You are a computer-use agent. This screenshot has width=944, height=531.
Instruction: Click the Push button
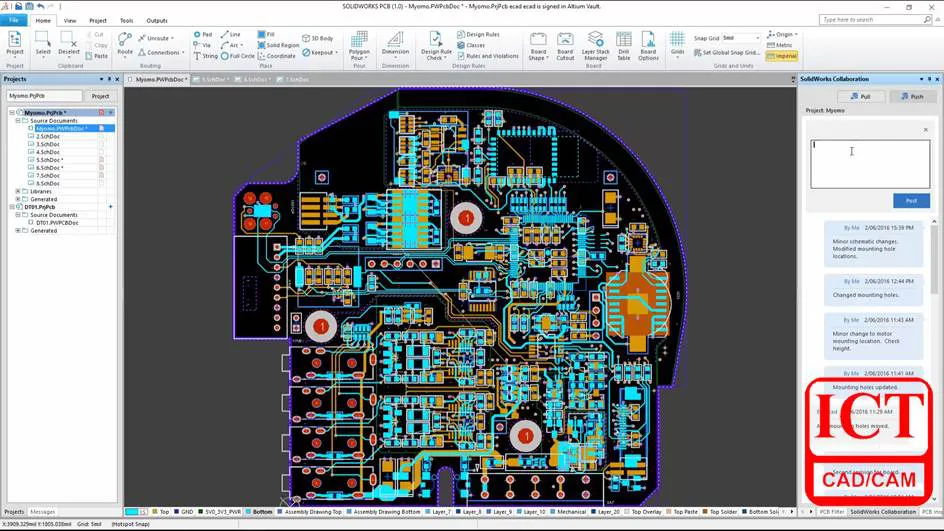tap(913, 96)
